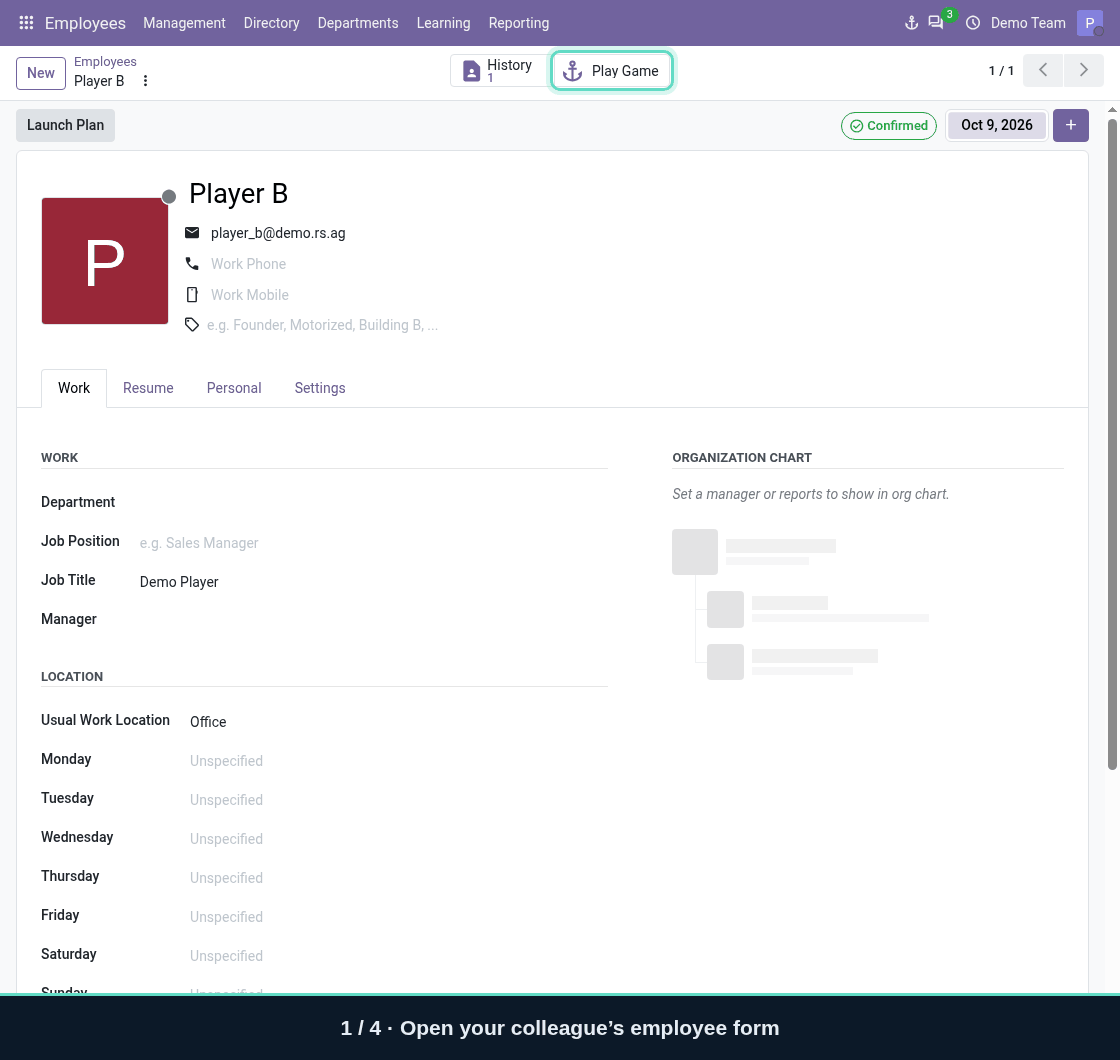Go to previous record arrow
This screenshot has width=1120, height=1060.
pyautogui.click(x=1043, y=70)
